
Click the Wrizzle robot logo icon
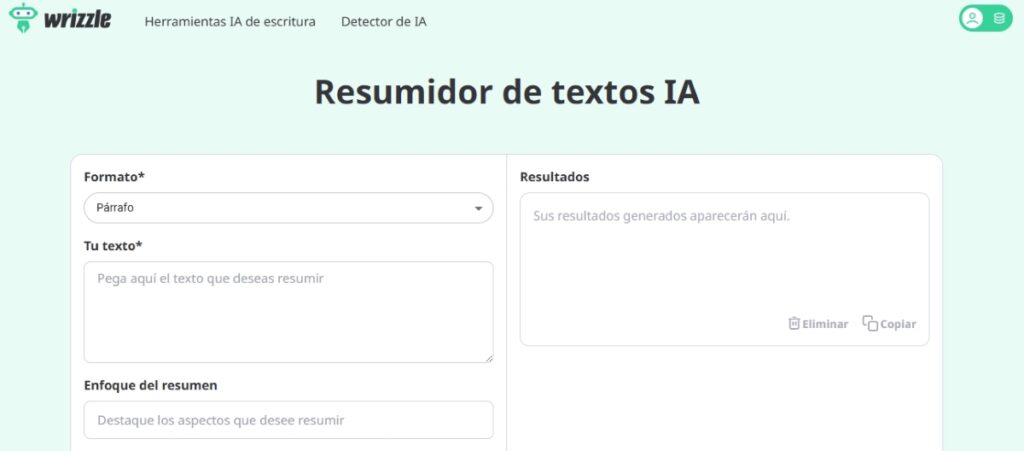(23, 18)
